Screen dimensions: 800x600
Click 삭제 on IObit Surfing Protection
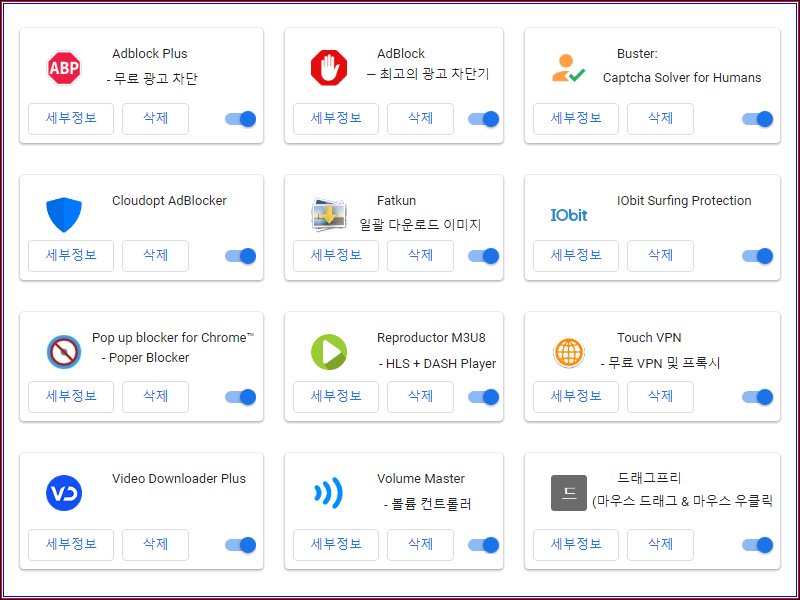tap(660, 256)
